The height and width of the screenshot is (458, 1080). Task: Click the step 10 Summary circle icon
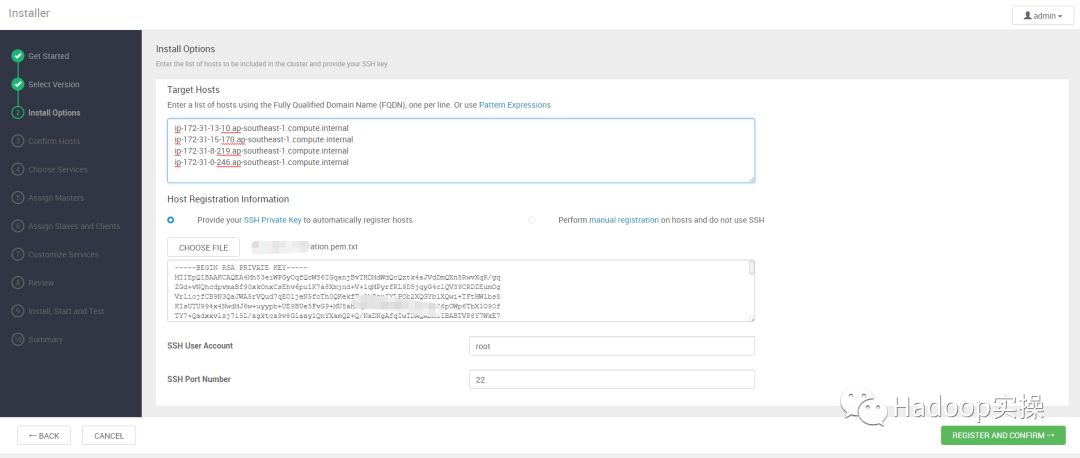(17, 339)
